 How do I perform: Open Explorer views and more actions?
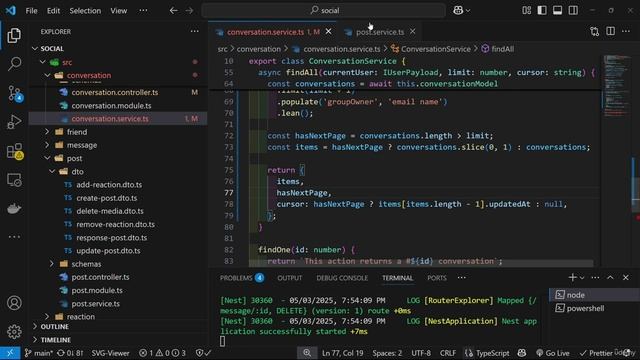195,31
